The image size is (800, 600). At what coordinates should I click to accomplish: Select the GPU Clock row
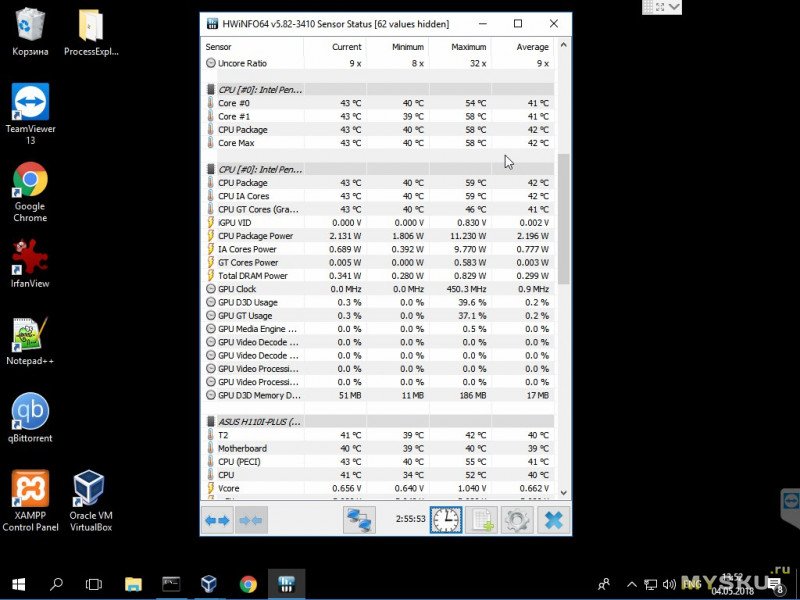tap(378, 289)
